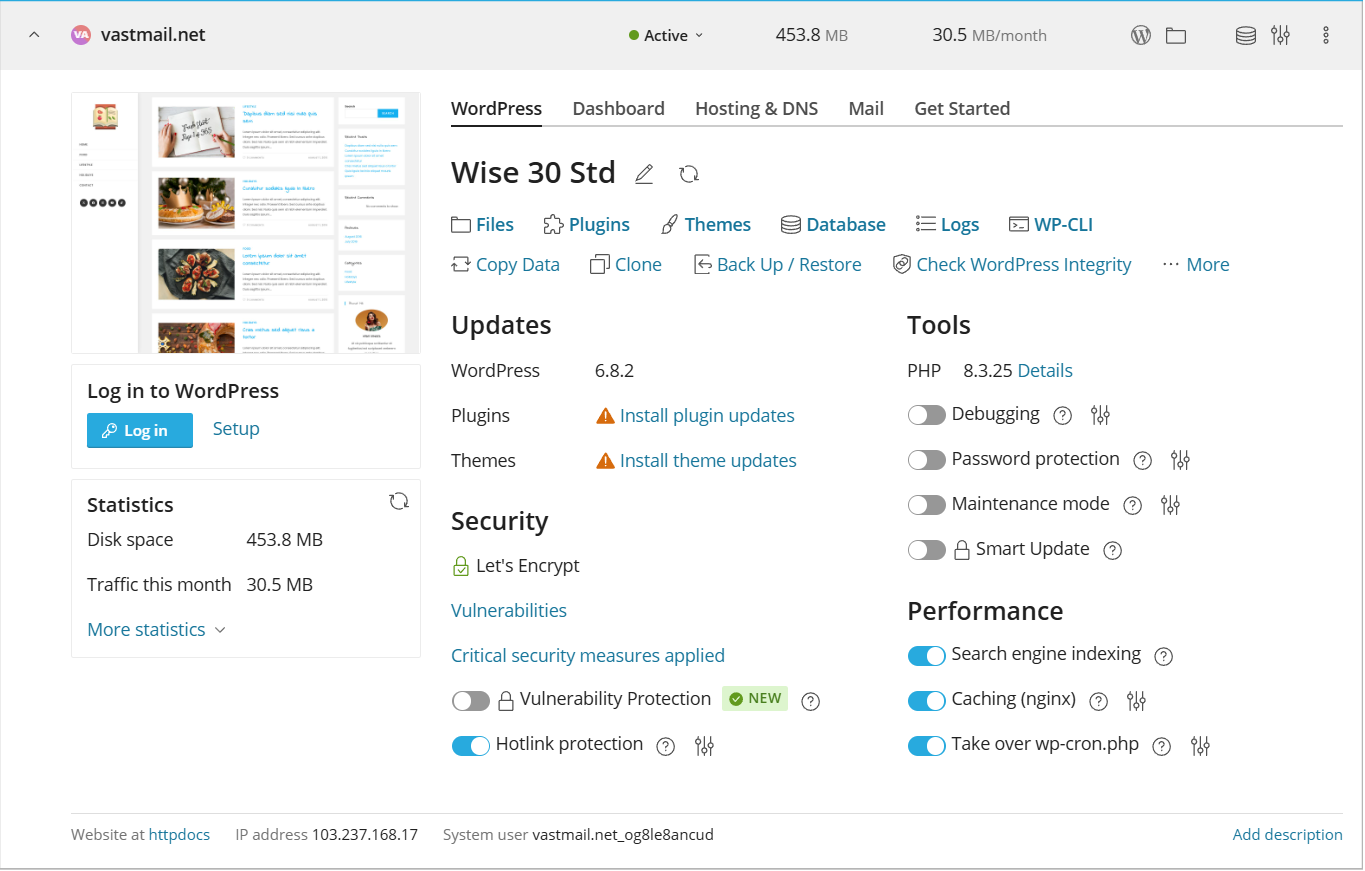Switch to the WordPress tab

click(497, 109)
